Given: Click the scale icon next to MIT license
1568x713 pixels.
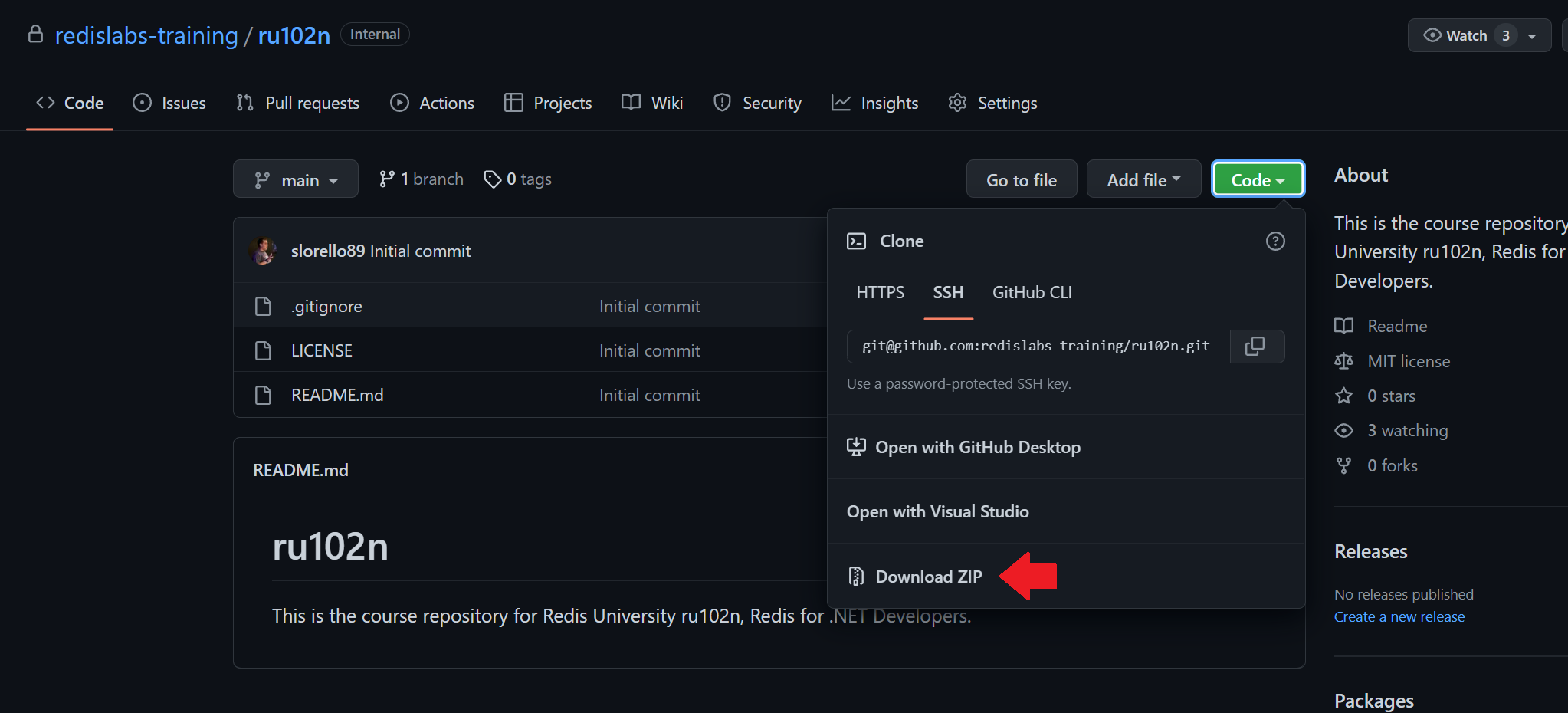Looking at the screenshot, I should [1343, 361].
